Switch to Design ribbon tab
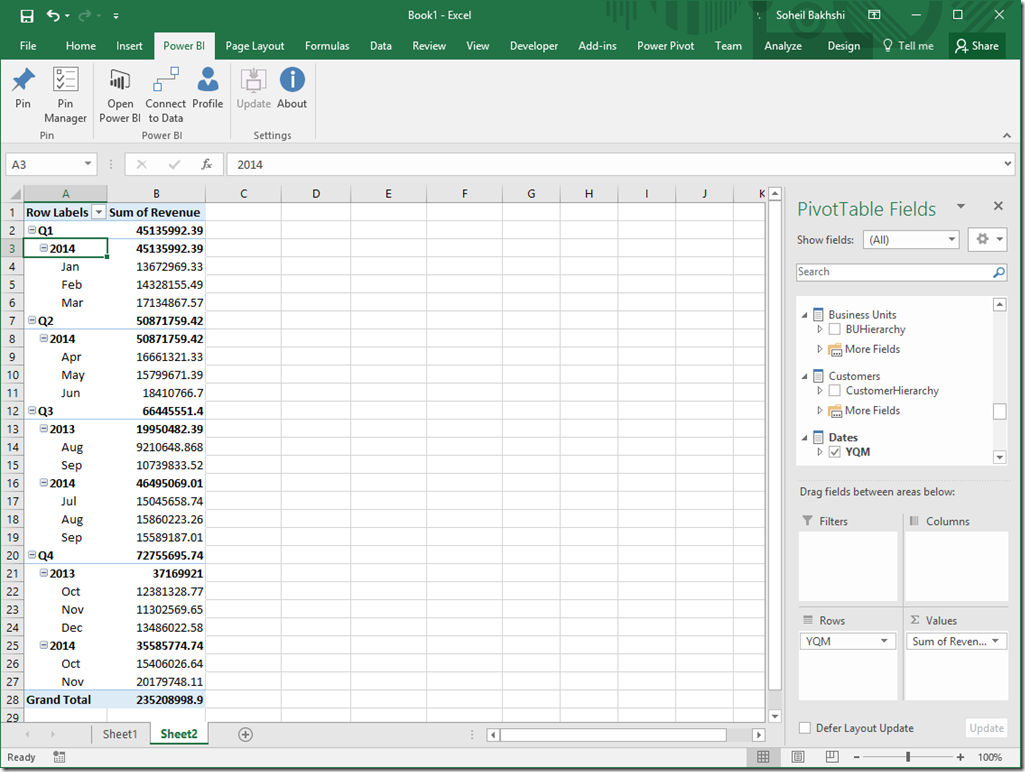The image size is (1025, 772). (843, 46)
